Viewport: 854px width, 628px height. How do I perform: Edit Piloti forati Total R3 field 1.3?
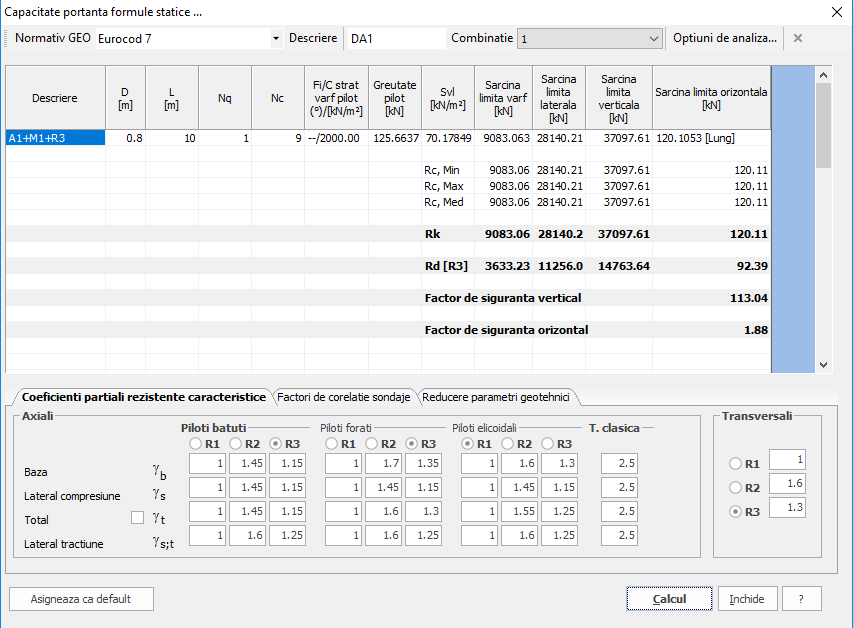pos(423,511)
